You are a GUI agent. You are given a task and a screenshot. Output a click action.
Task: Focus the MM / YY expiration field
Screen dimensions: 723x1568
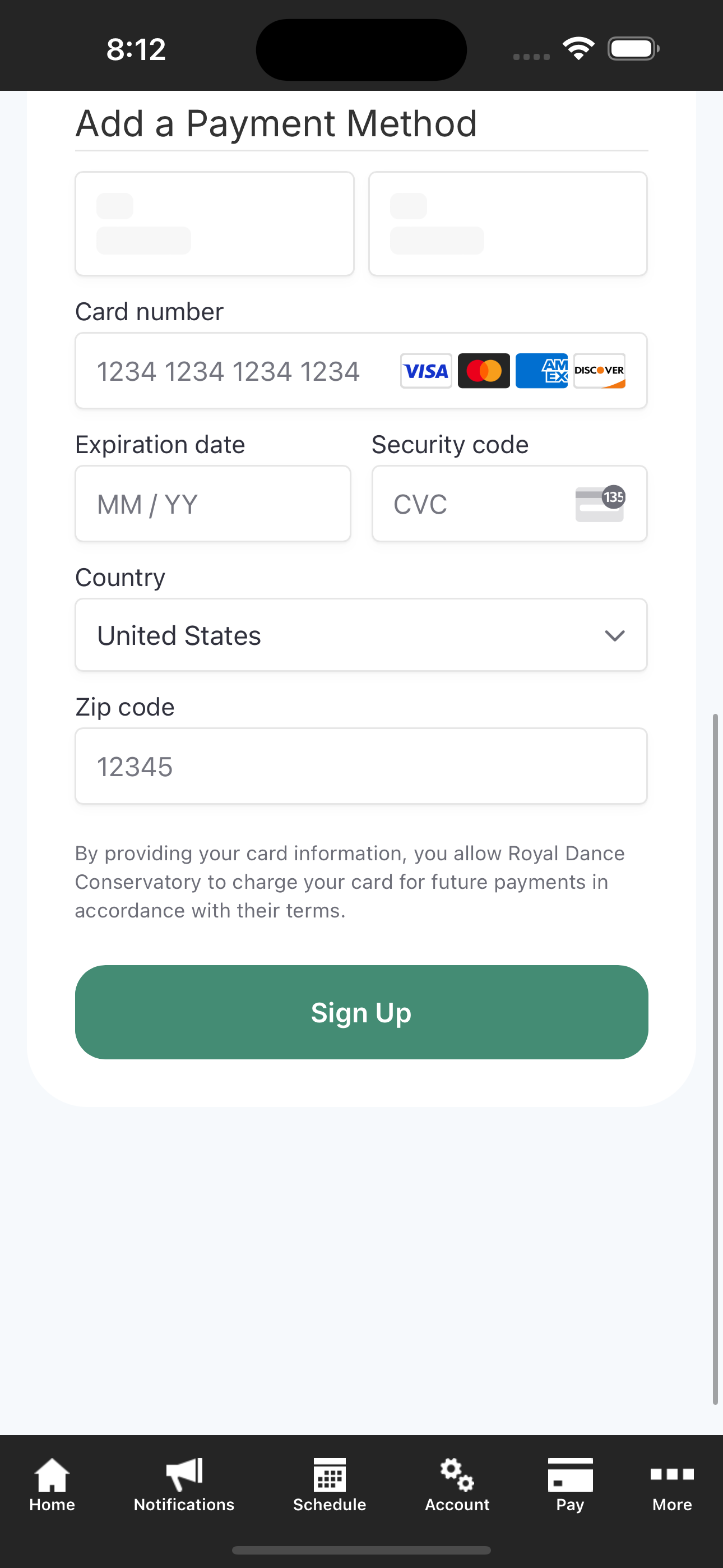[x=213, y=504]
